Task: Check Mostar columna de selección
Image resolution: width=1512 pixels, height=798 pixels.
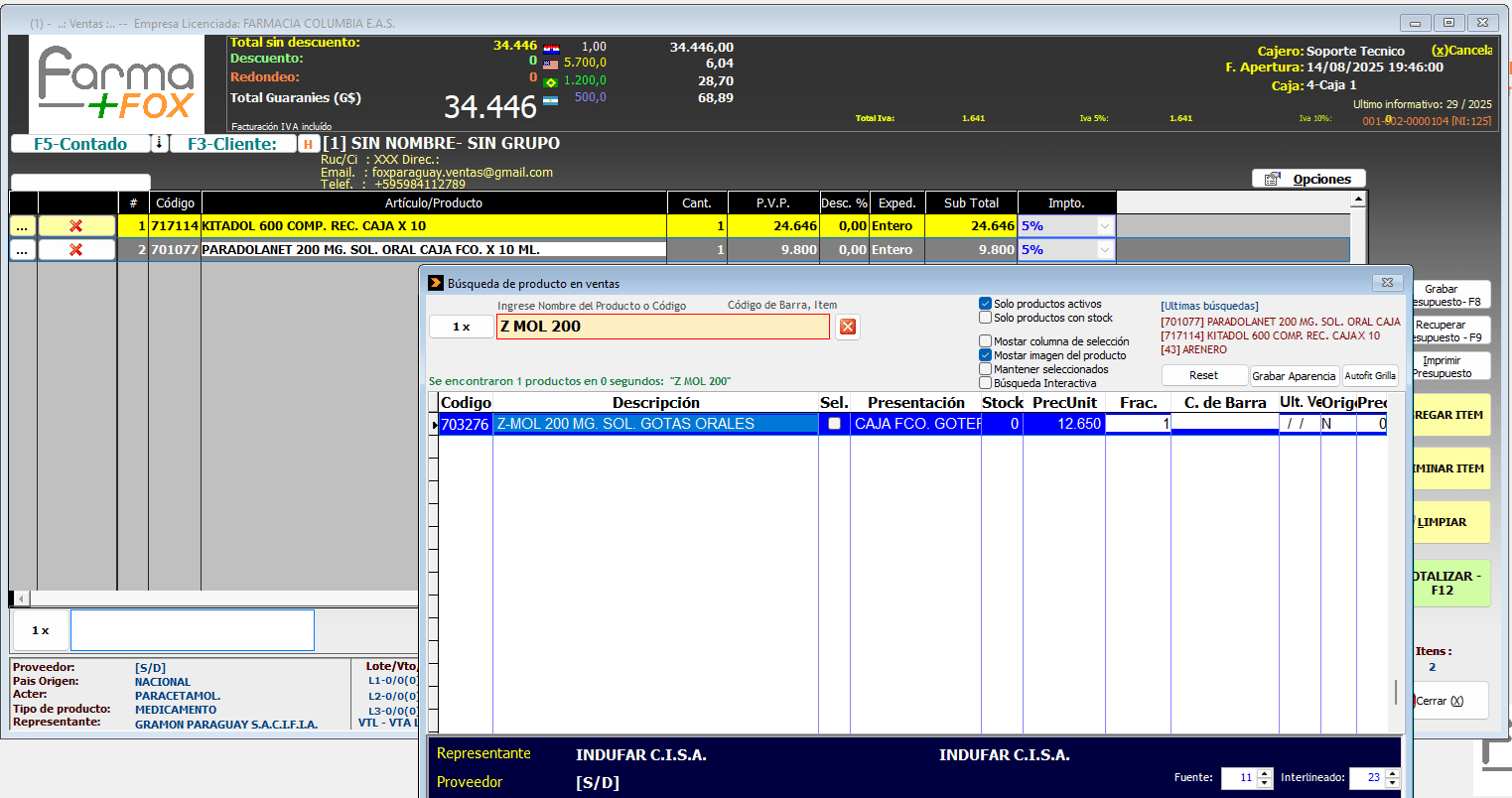Action: pos(986,341)
